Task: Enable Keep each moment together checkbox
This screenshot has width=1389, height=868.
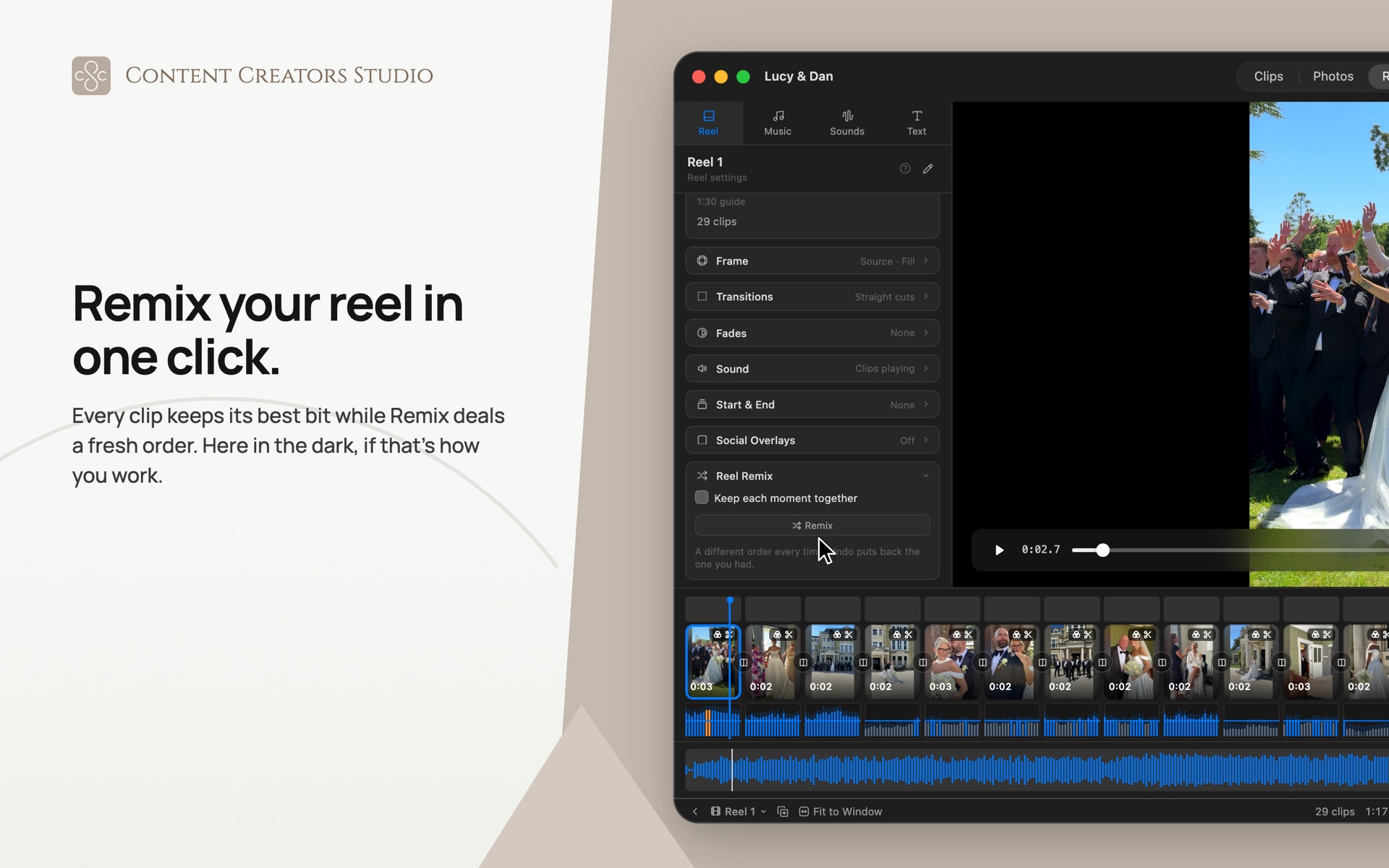Action: pos(701,498)
